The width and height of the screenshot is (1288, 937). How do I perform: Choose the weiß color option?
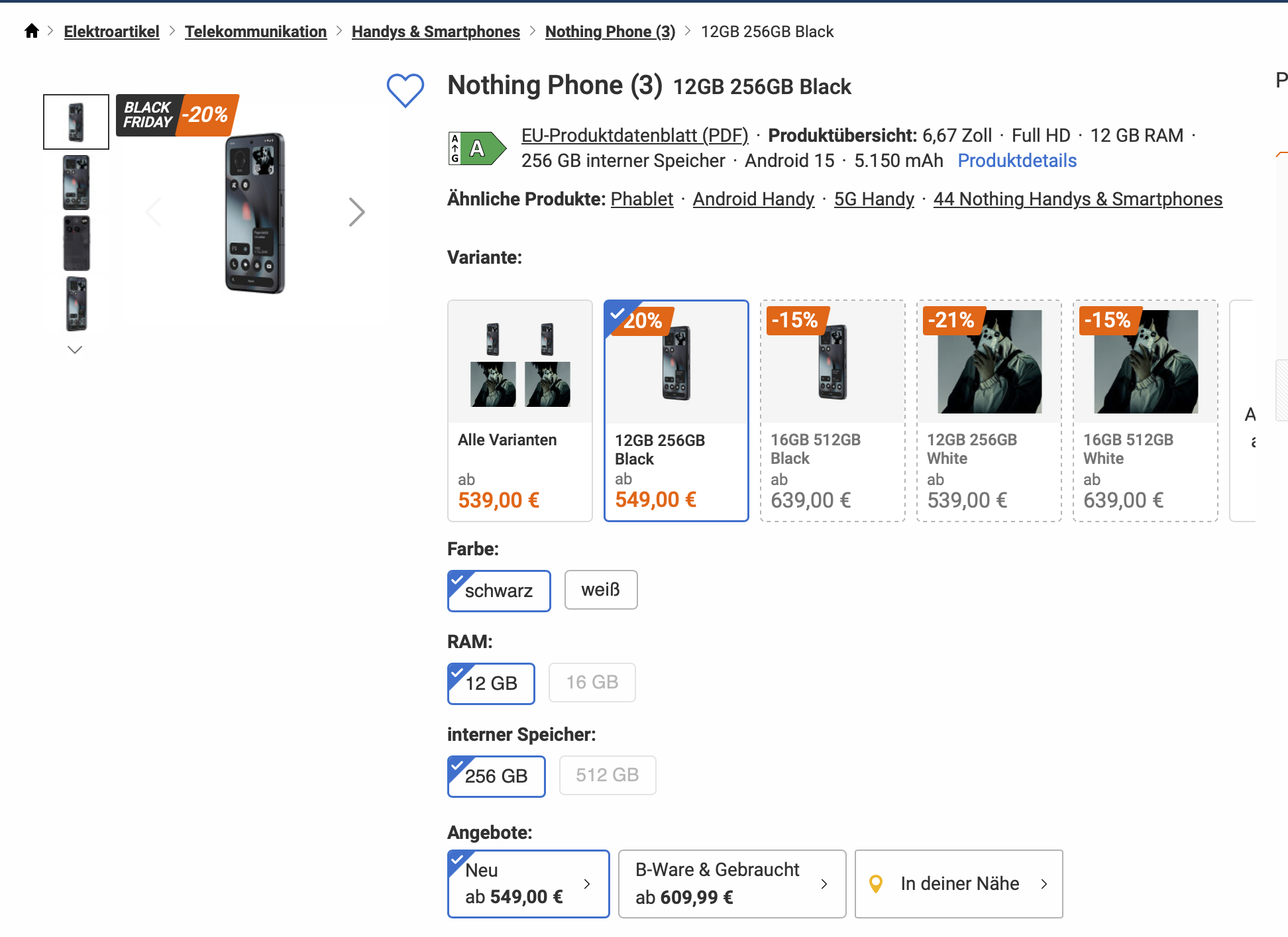pos(601,590)
